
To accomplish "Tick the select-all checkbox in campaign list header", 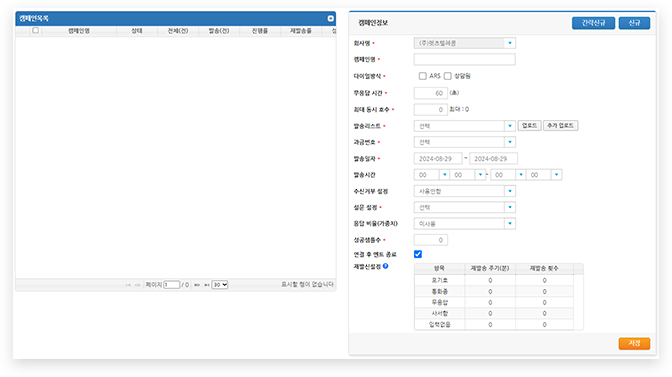I will 36,30.
